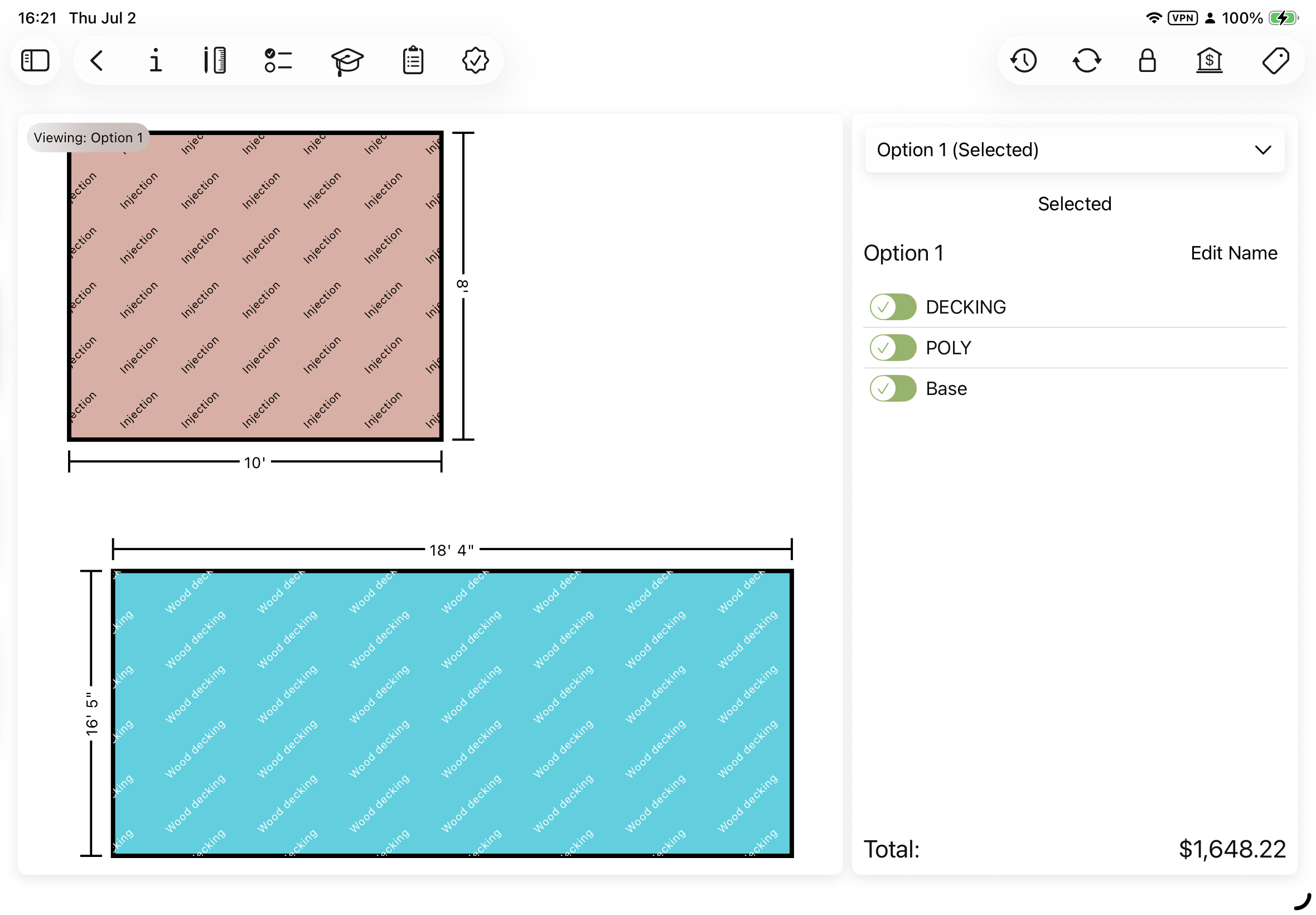Open the dollar house financing icon

coord(1209,60)
